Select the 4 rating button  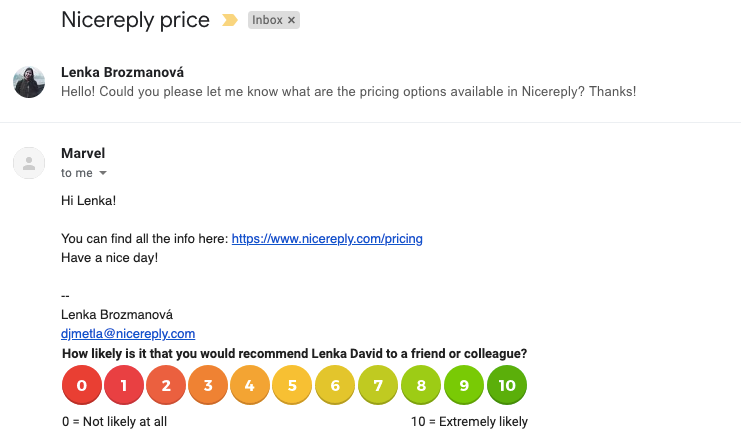pos(250,385)
